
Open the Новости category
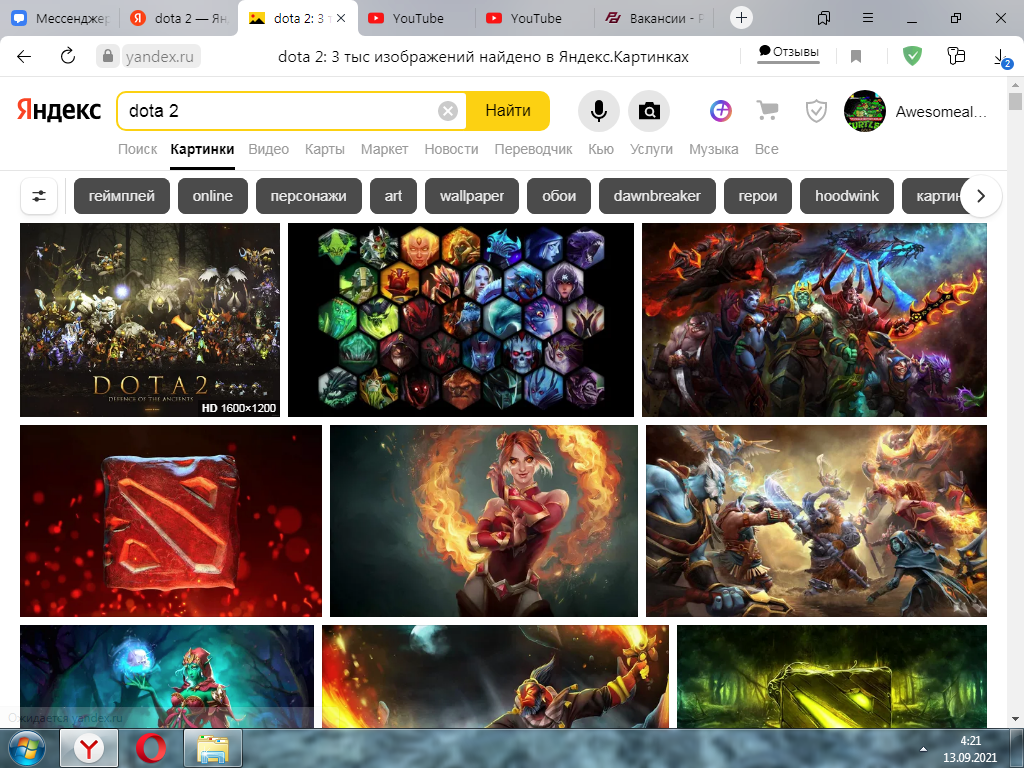(451, 150)
